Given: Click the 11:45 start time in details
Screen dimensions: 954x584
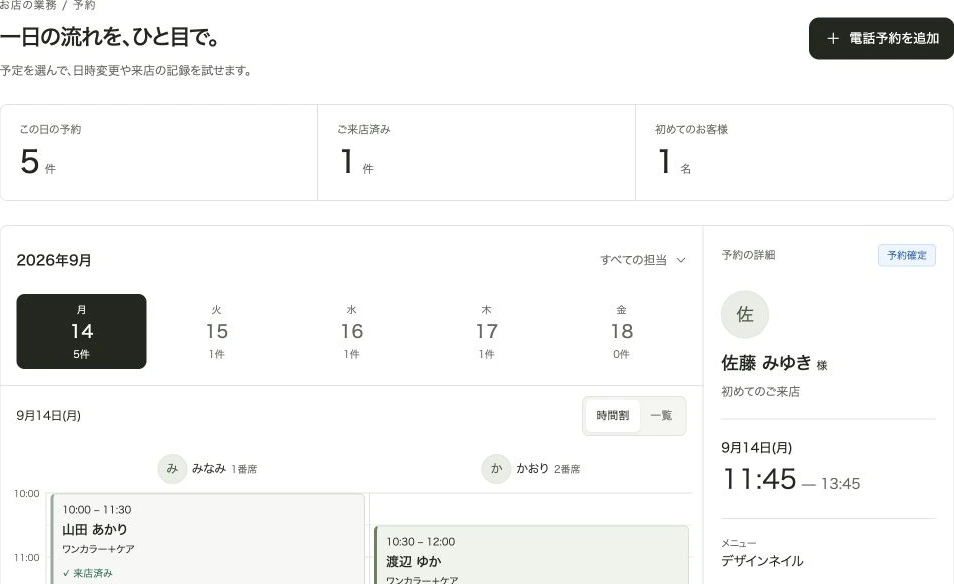Looking at the screenshot, I should pos(759,479).
